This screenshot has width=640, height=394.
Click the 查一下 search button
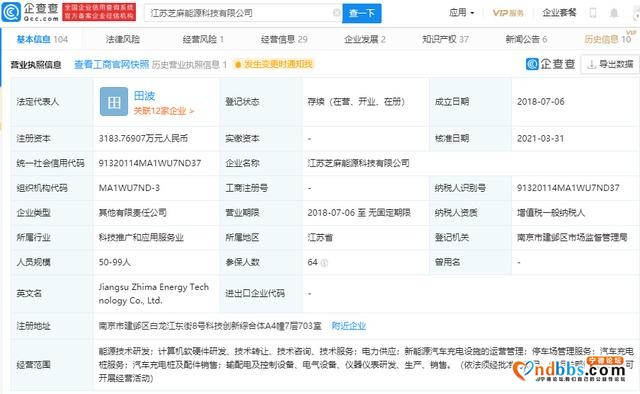(x=362, y=13)
